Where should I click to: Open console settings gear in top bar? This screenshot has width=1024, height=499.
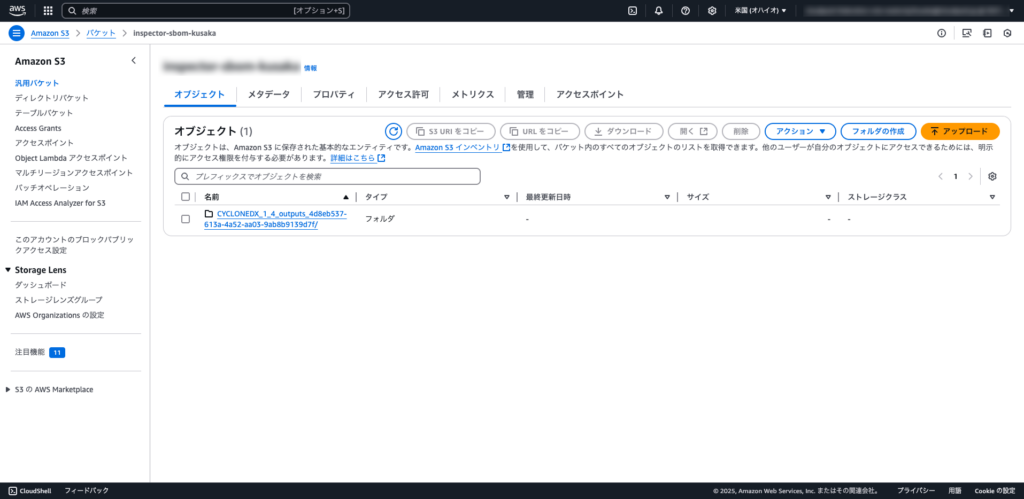[x=712, y=10]
